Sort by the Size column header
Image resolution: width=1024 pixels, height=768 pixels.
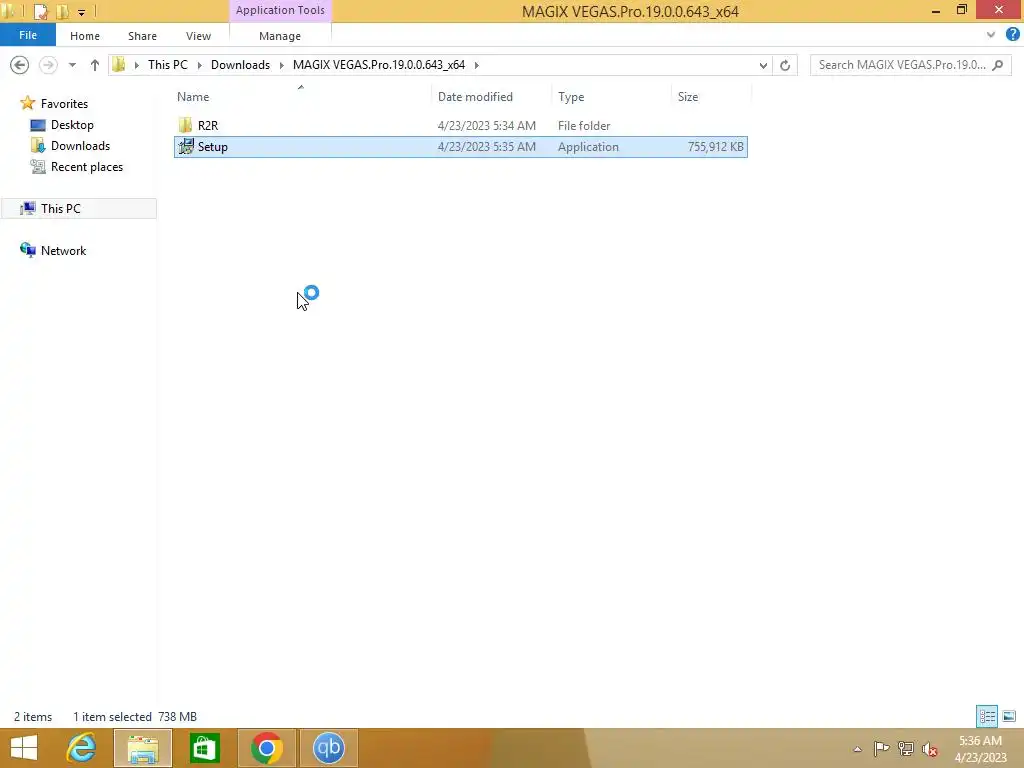(x=688, y=97)
